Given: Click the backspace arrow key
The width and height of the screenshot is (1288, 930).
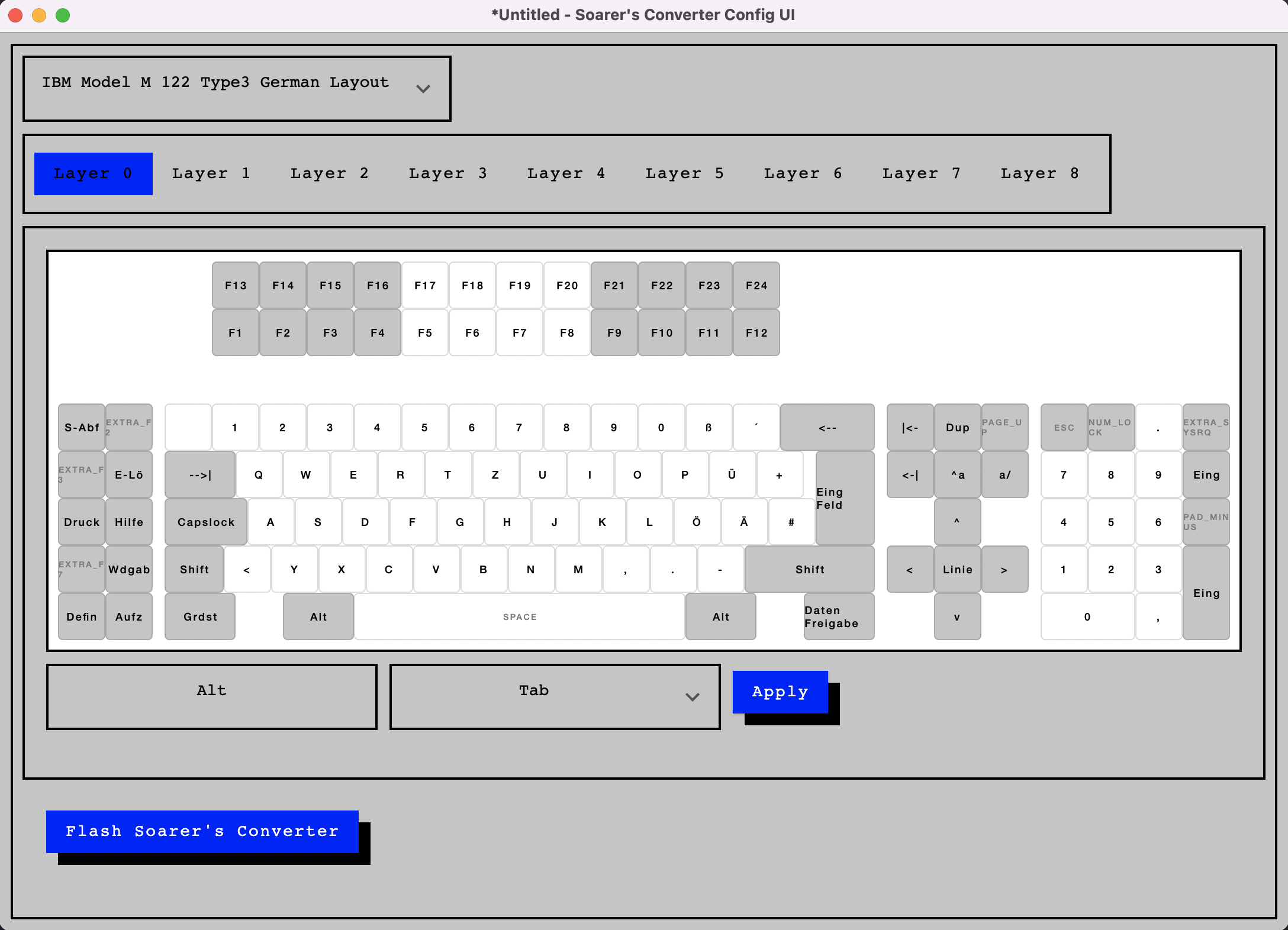Looking at the screenshot, I should (x=827, y=428).
